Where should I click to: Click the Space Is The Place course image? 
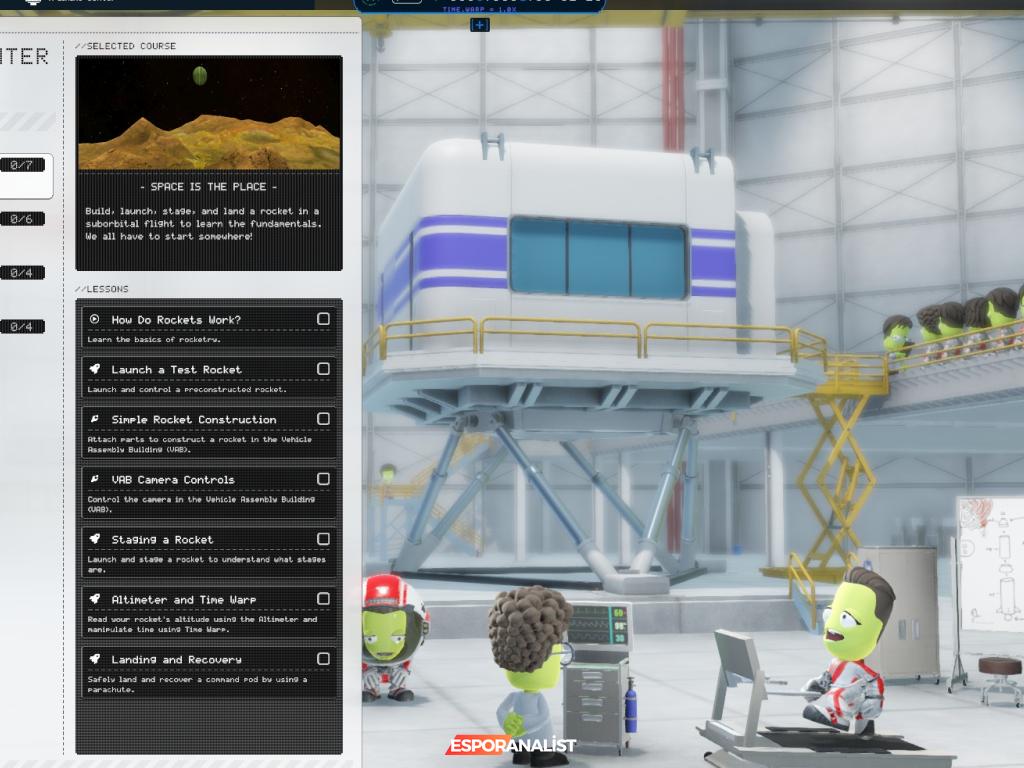click(209, 113)
